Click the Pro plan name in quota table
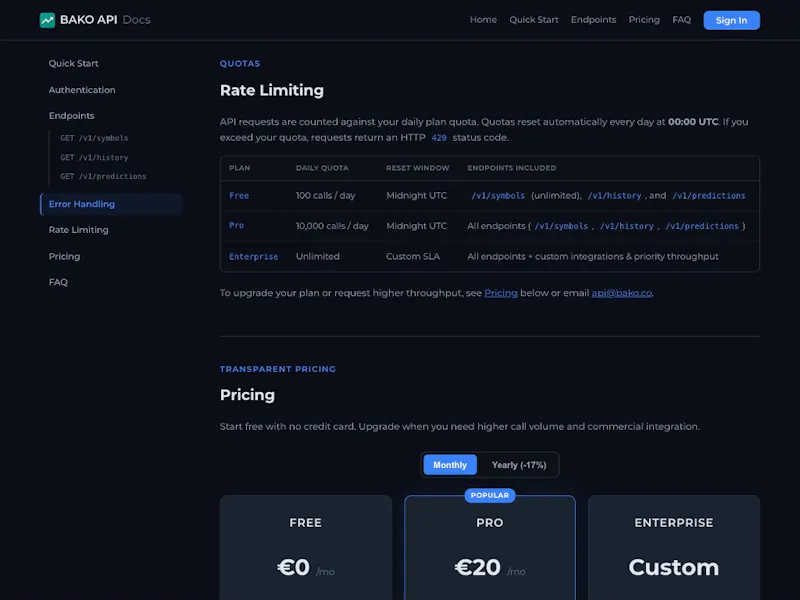Screen dimensions: 800x600 [236, 226]
